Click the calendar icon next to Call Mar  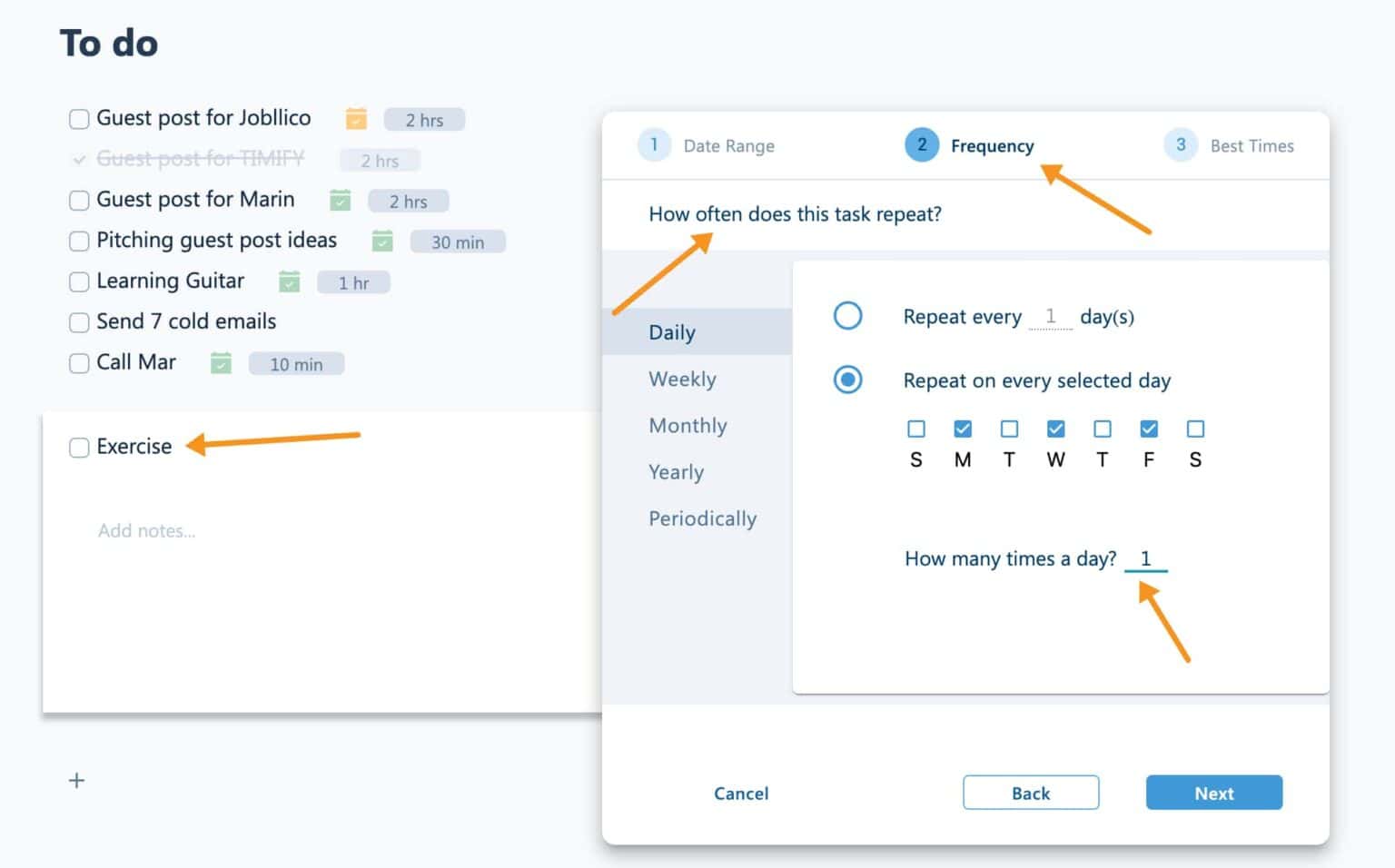(x=221, y=363)
